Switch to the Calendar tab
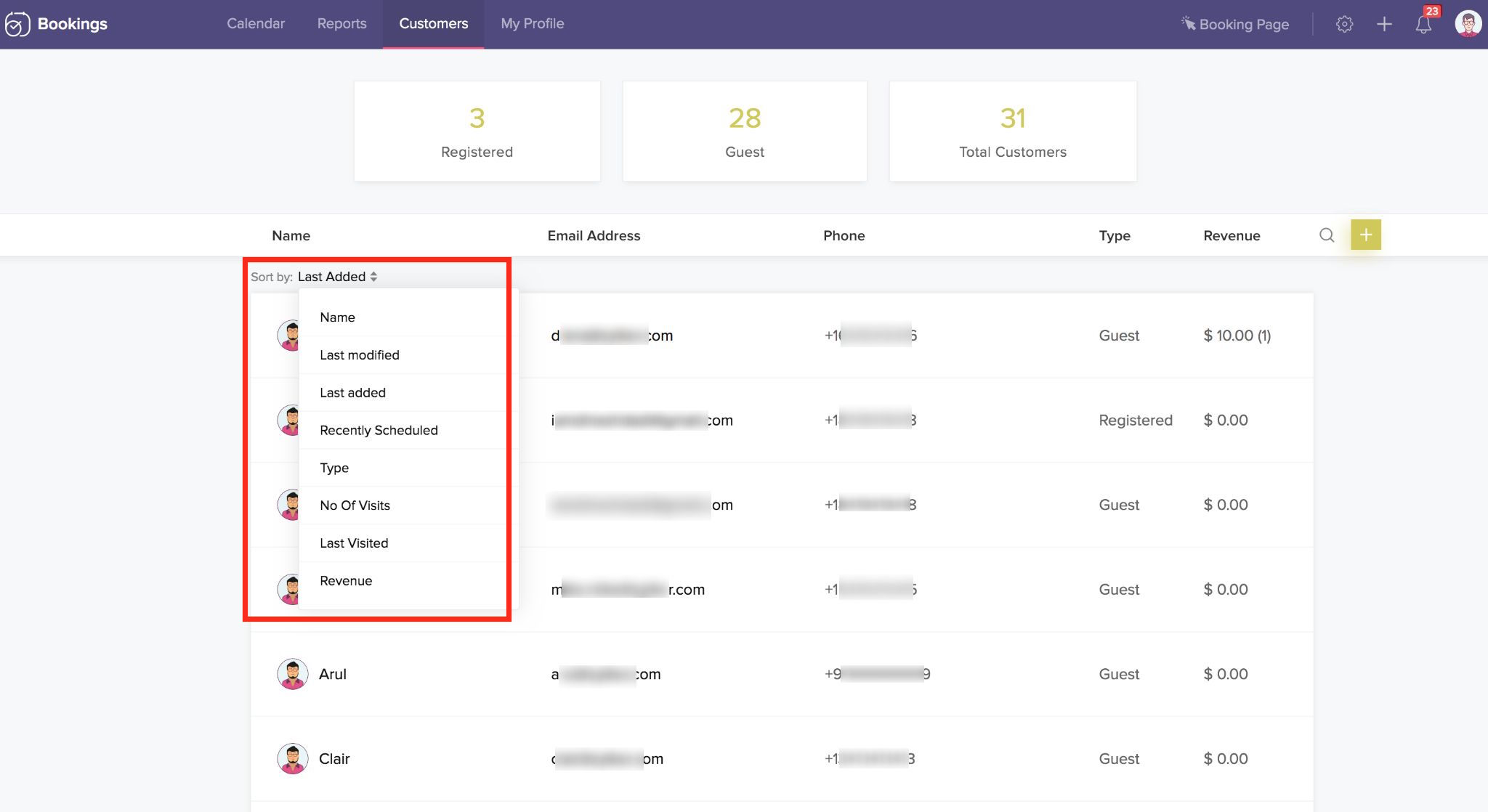 [256, 23]
